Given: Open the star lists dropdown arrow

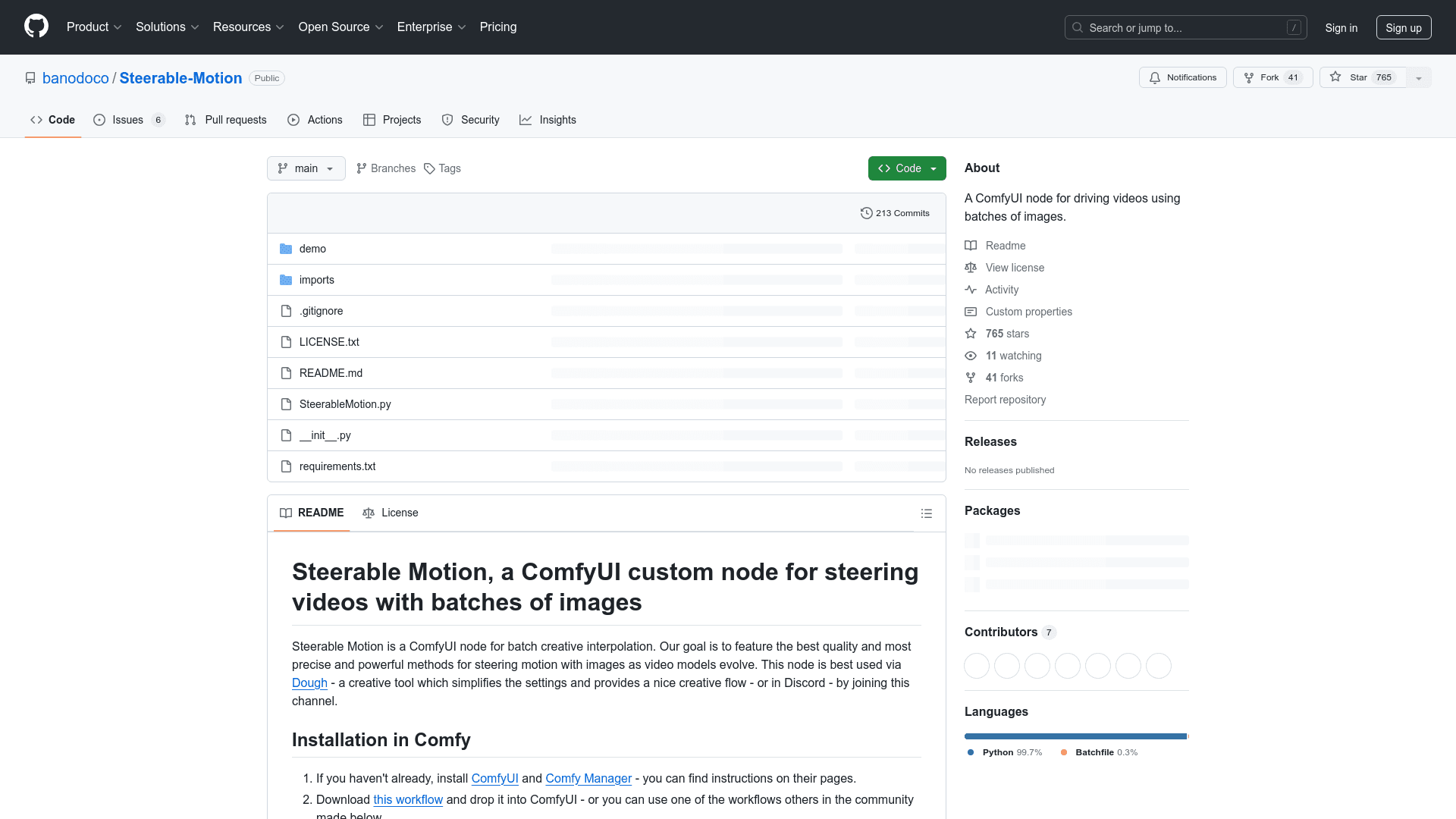Looking at the screenshot, I should 1419,77.
